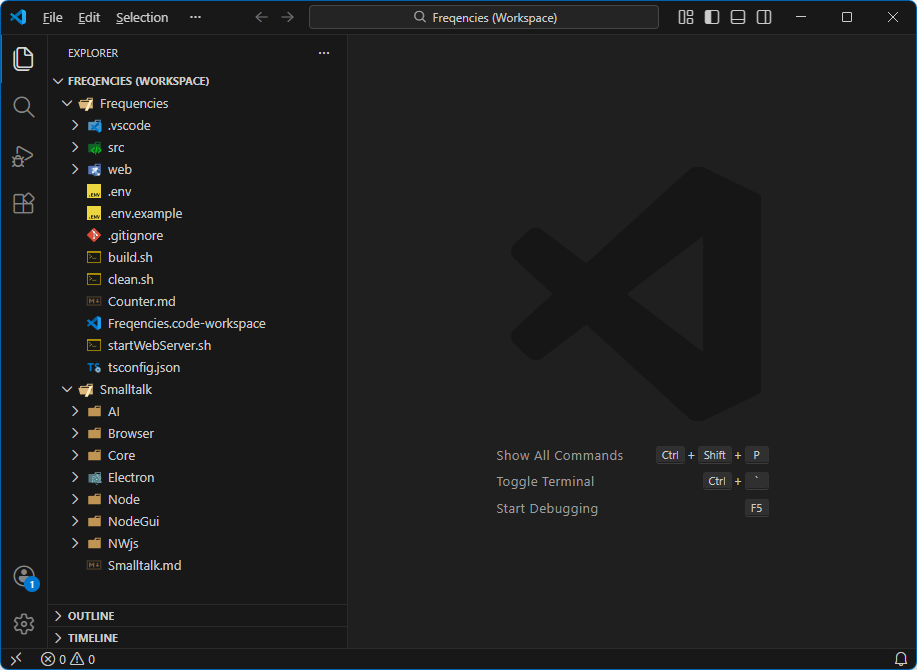Open the File menu
Image resolution: width=917 pixels, height=670 pixels.
(53, 18)
